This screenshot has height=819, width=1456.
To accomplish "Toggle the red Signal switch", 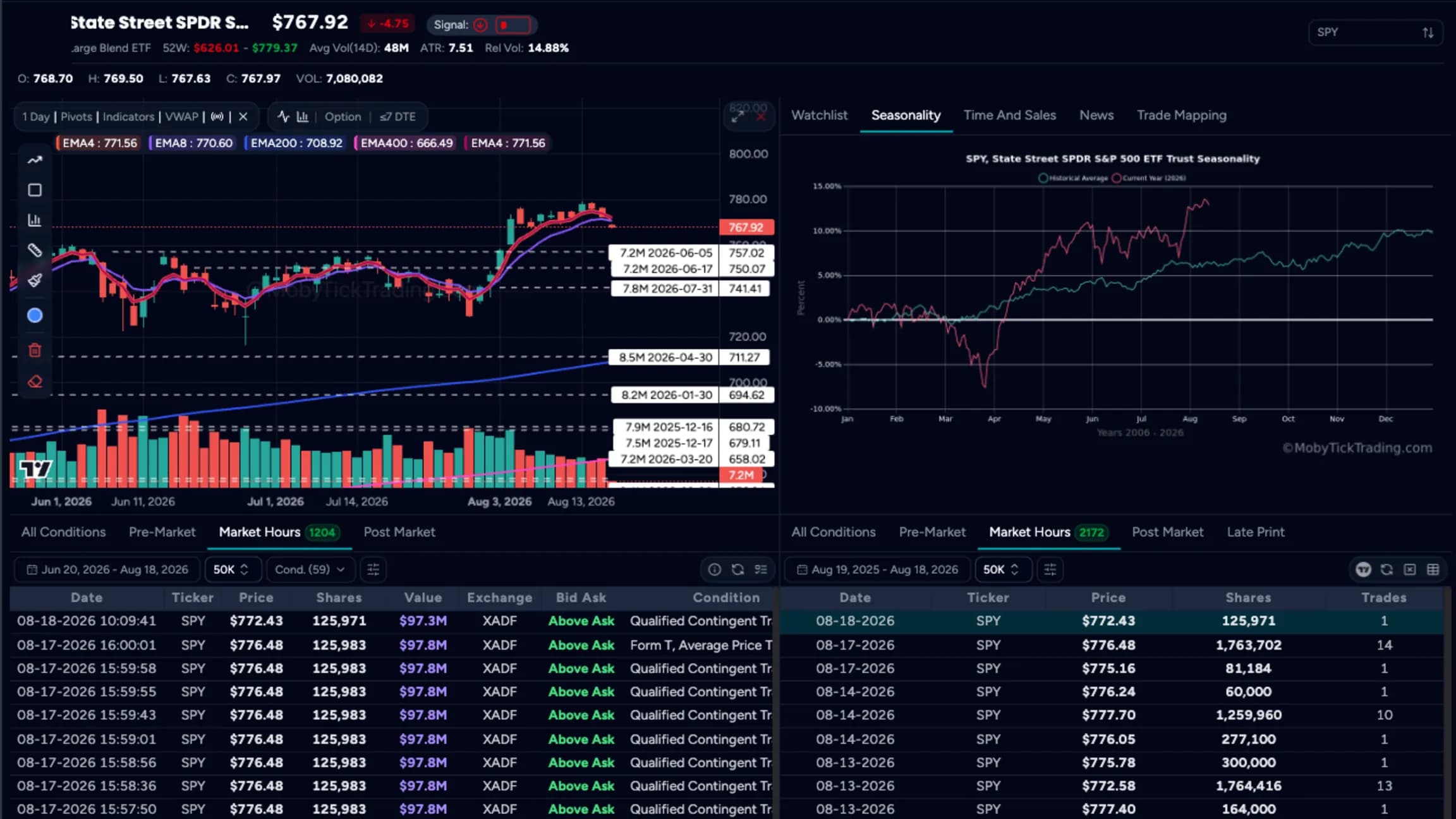I will [513, 25].
